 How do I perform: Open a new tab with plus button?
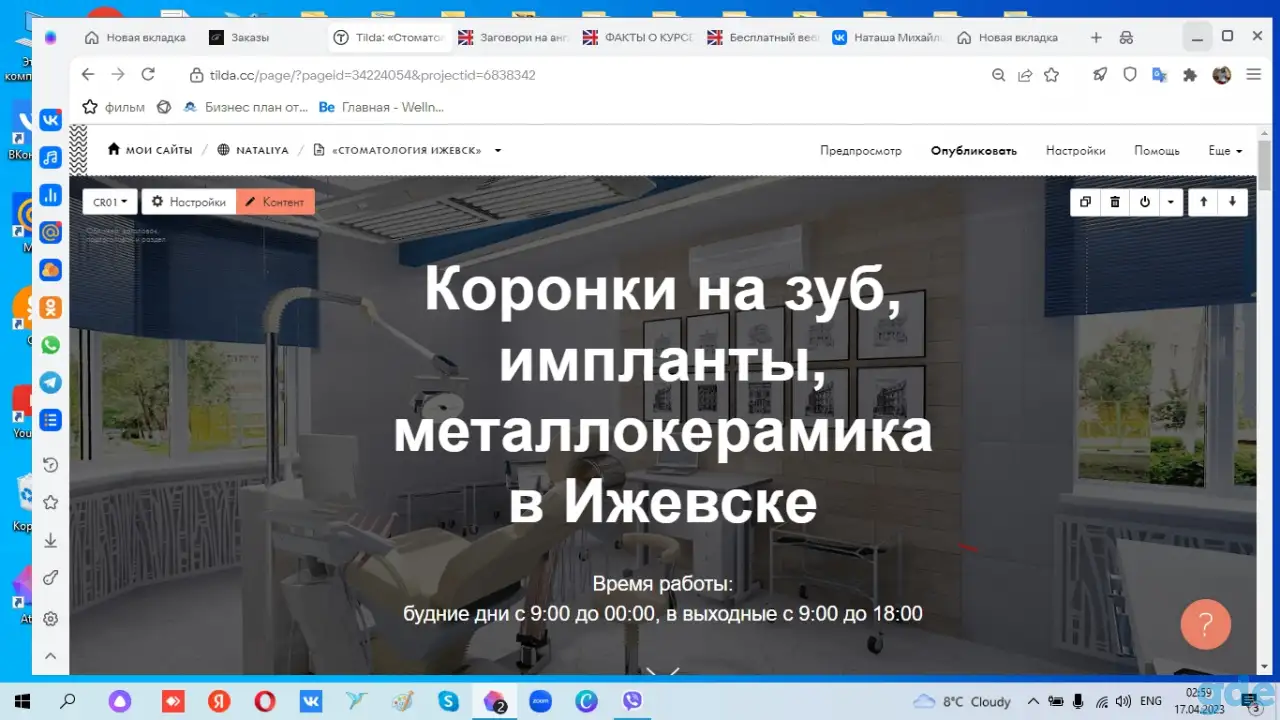coord(1096,37)
